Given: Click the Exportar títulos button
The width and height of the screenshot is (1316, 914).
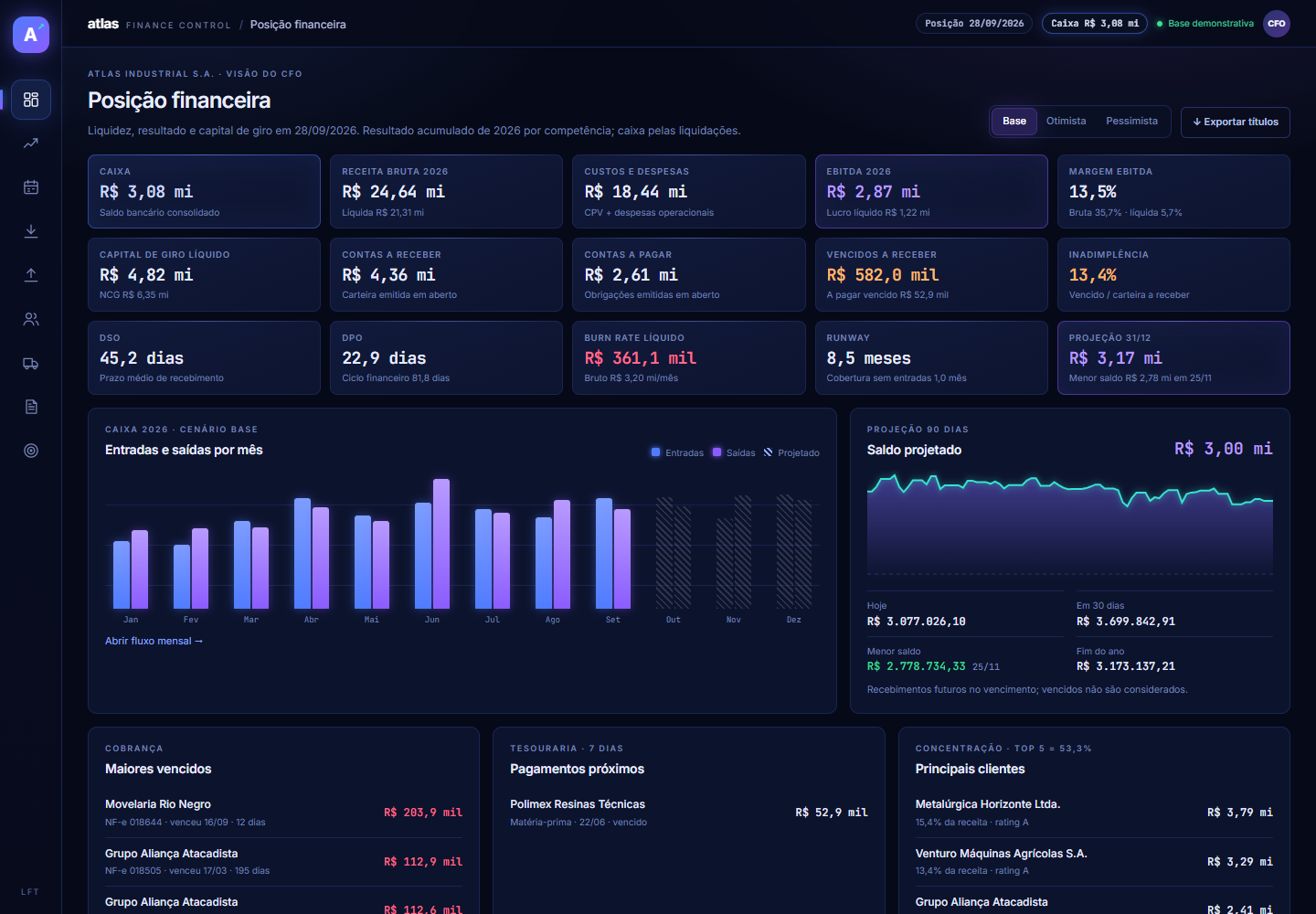Looking at the screenshot, I should pos(1236,122).
